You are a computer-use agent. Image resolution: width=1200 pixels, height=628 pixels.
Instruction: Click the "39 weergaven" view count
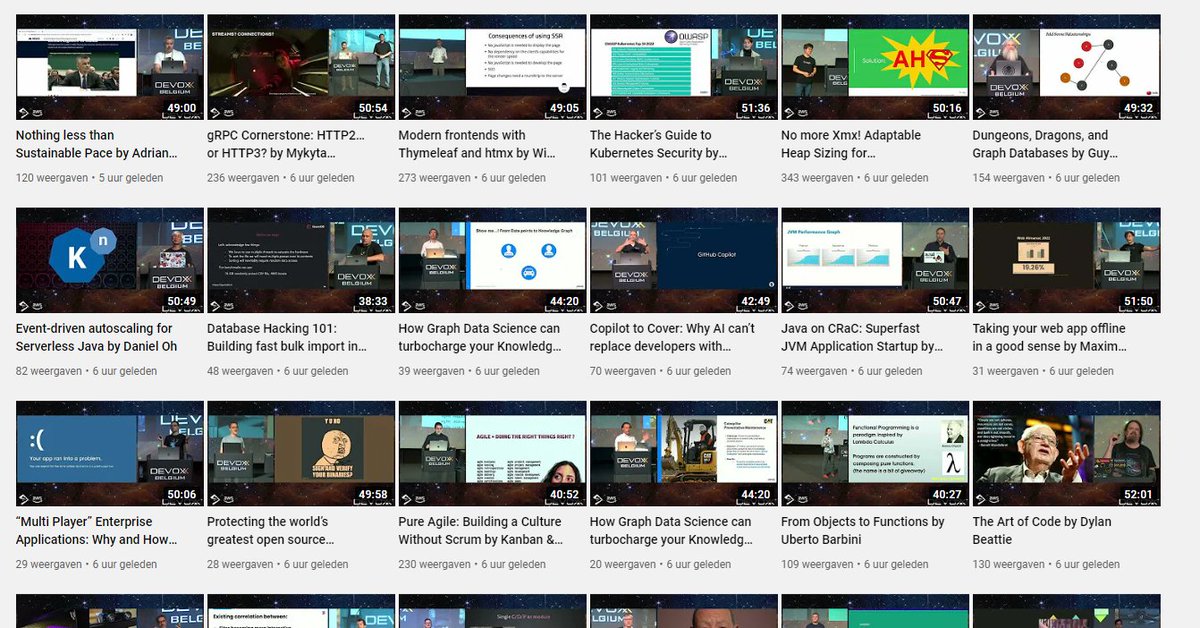pos(432,371)
